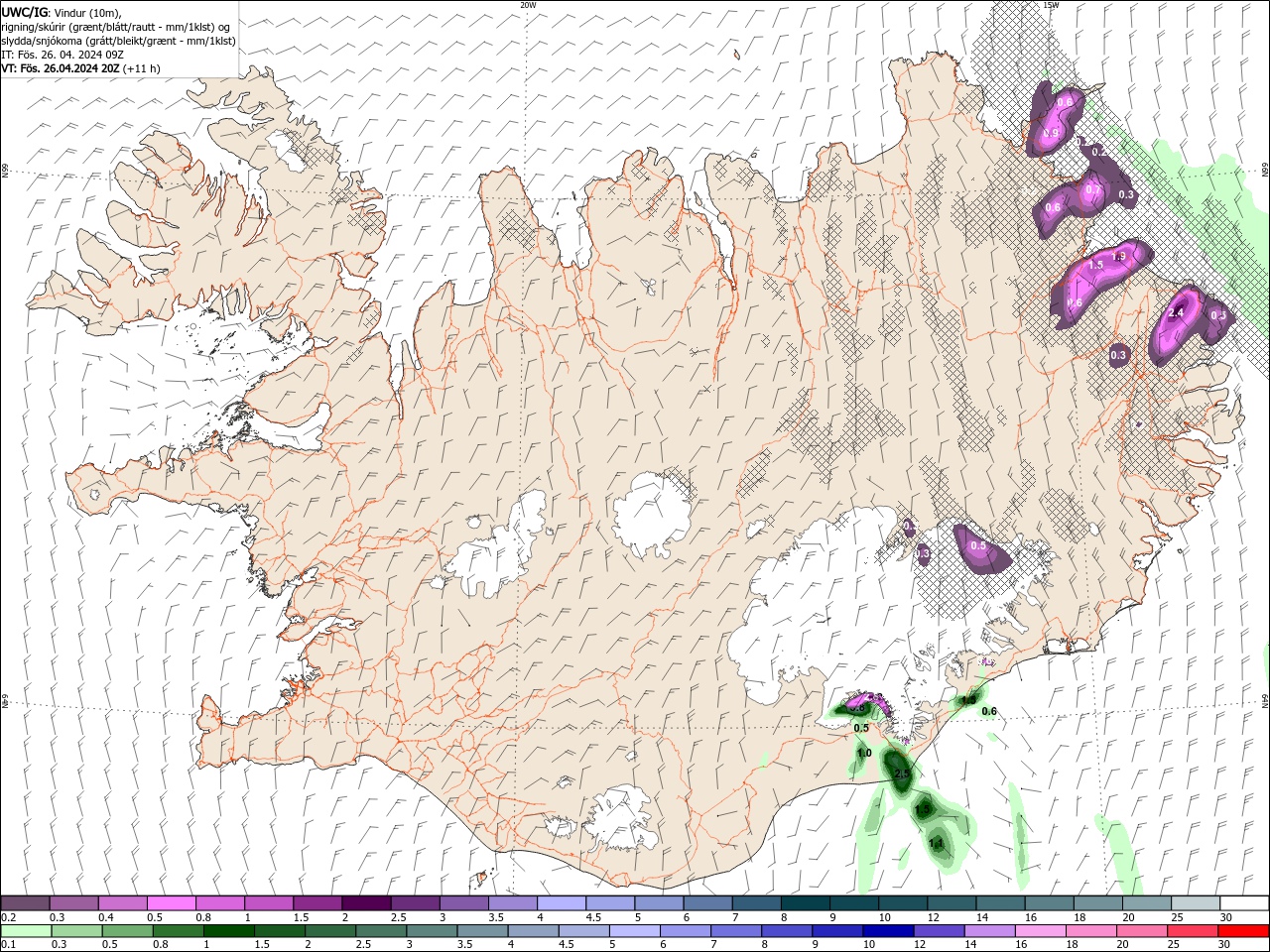1270x952 pixels.
Task: Click the 'rigning/skúrir' legend description line
Action: coord(116,27)
